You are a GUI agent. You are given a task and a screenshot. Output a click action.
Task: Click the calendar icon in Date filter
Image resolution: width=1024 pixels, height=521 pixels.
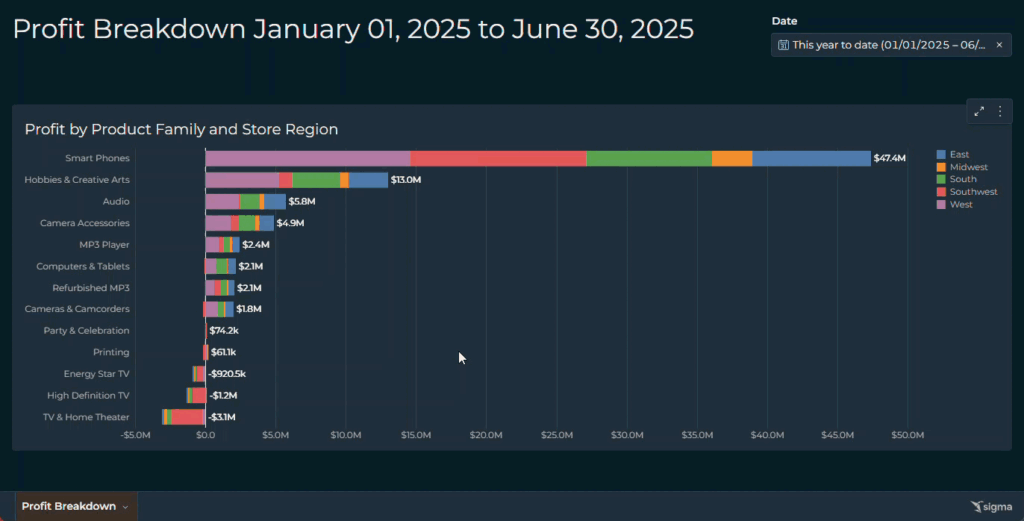(784, 45)
